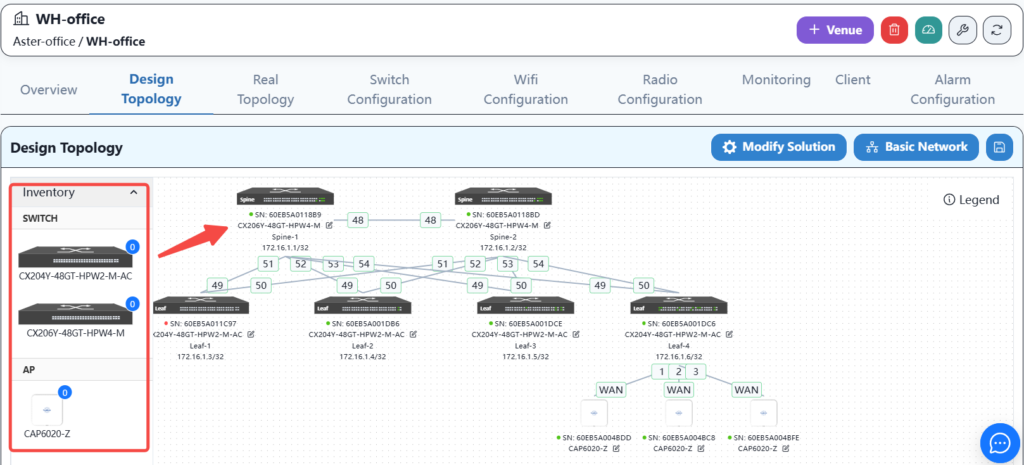The image size is (1024, 465).
Task: Click the red delete venue trash icon
Action: [x=894, y=30]
